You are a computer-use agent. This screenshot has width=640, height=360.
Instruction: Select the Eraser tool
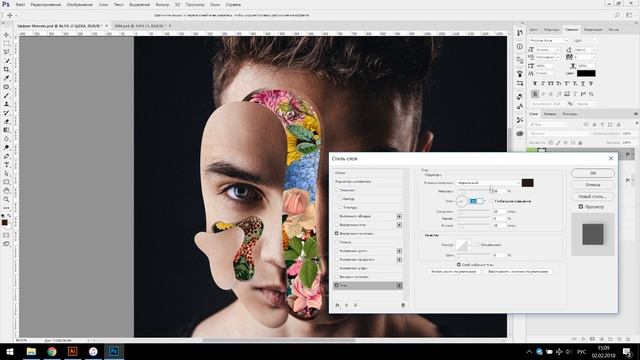pos(7,121)
